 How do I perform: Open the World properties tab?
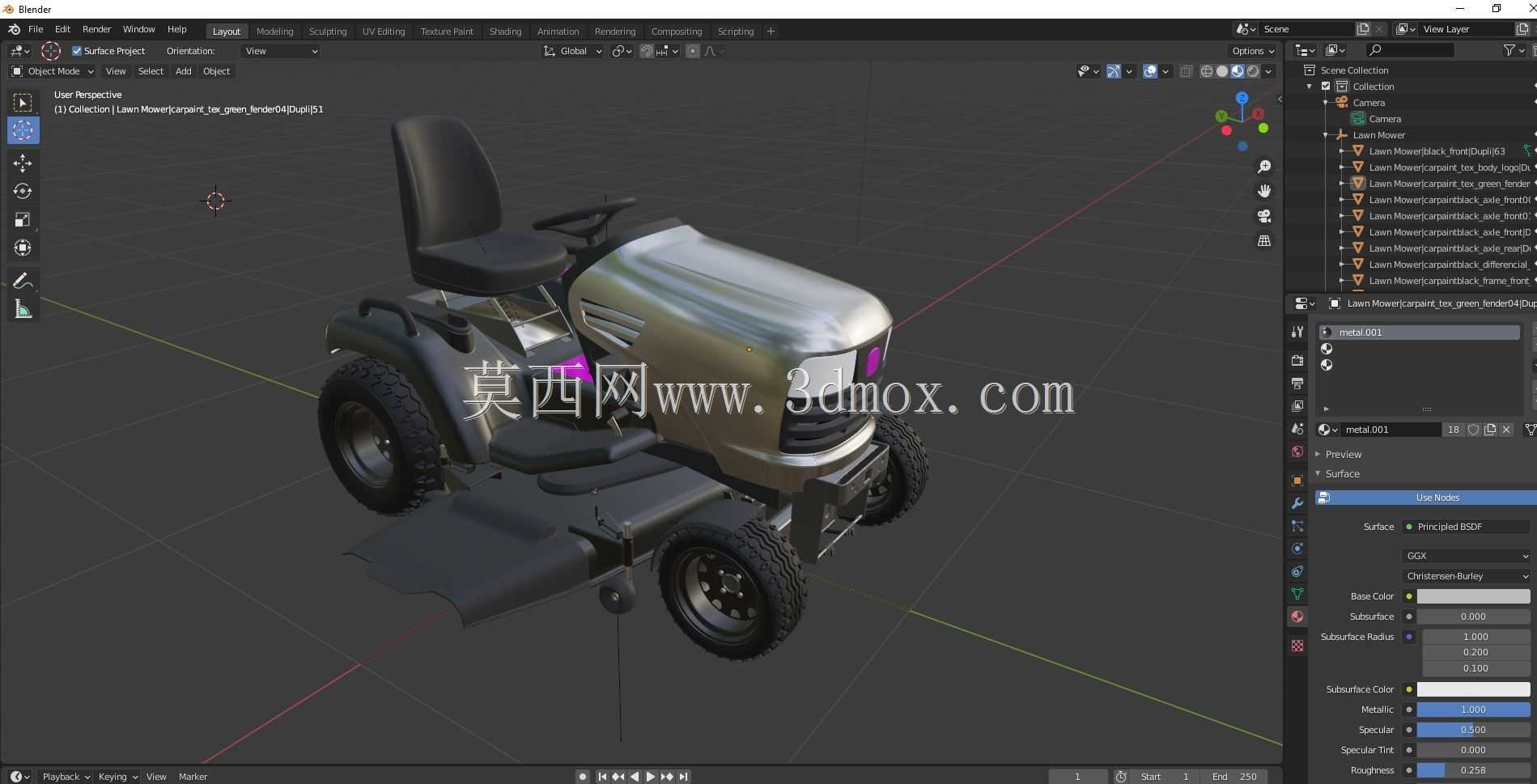click(x=1297, y=451)
